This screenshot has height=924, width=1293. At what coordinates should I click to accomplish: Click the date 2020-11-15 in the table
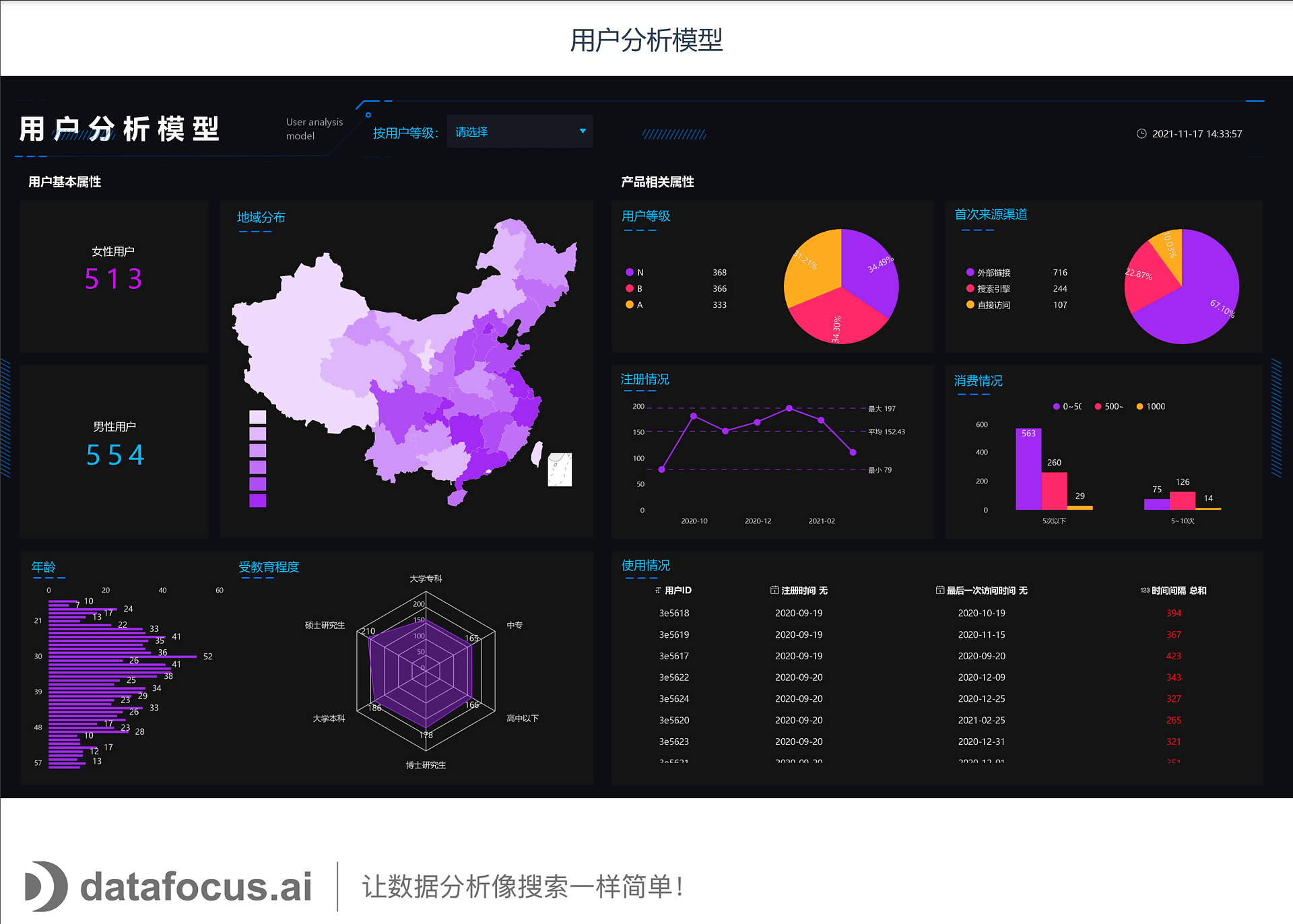coord(981,634)
